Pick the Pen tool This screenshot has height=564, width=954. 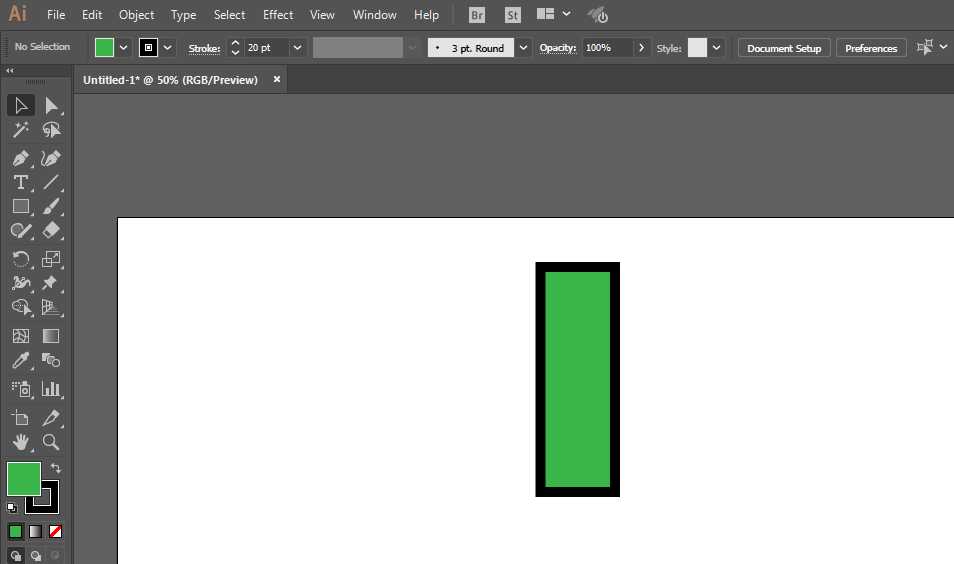tap(20, 158)
